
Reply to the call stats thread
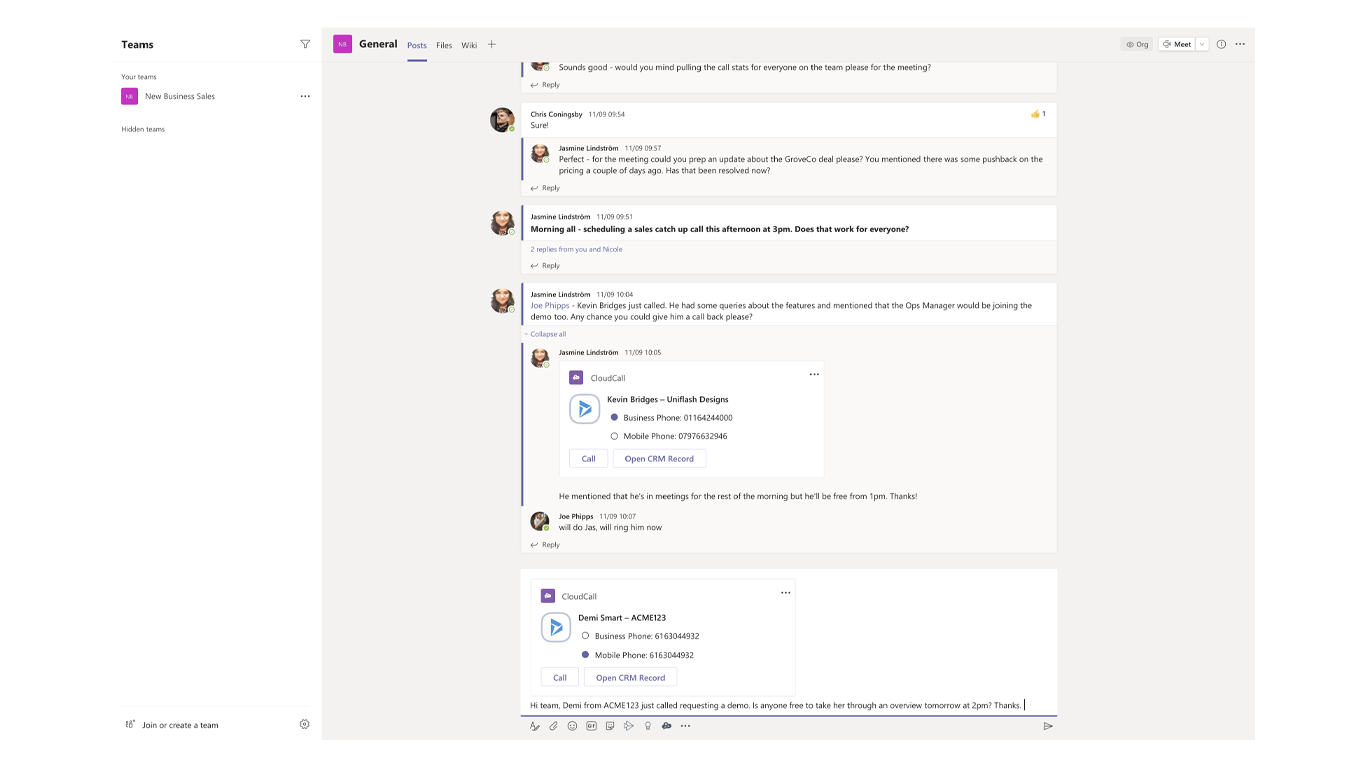tap(545, 85)
